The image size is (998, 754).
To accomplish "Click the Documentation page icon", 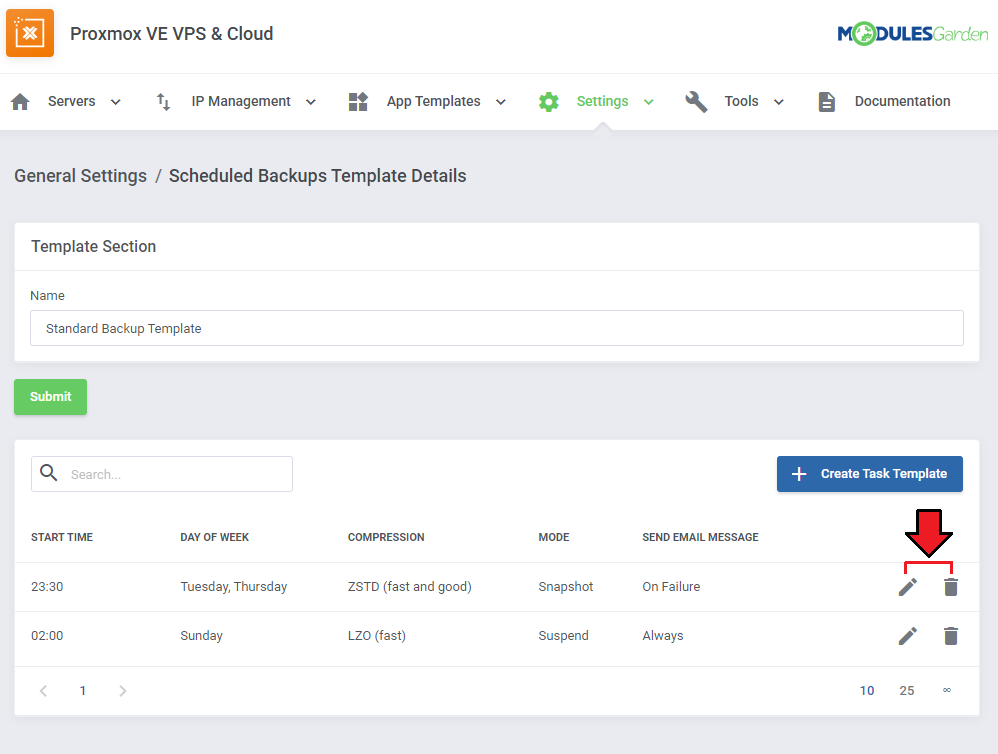I will click(x=827, y=102).
